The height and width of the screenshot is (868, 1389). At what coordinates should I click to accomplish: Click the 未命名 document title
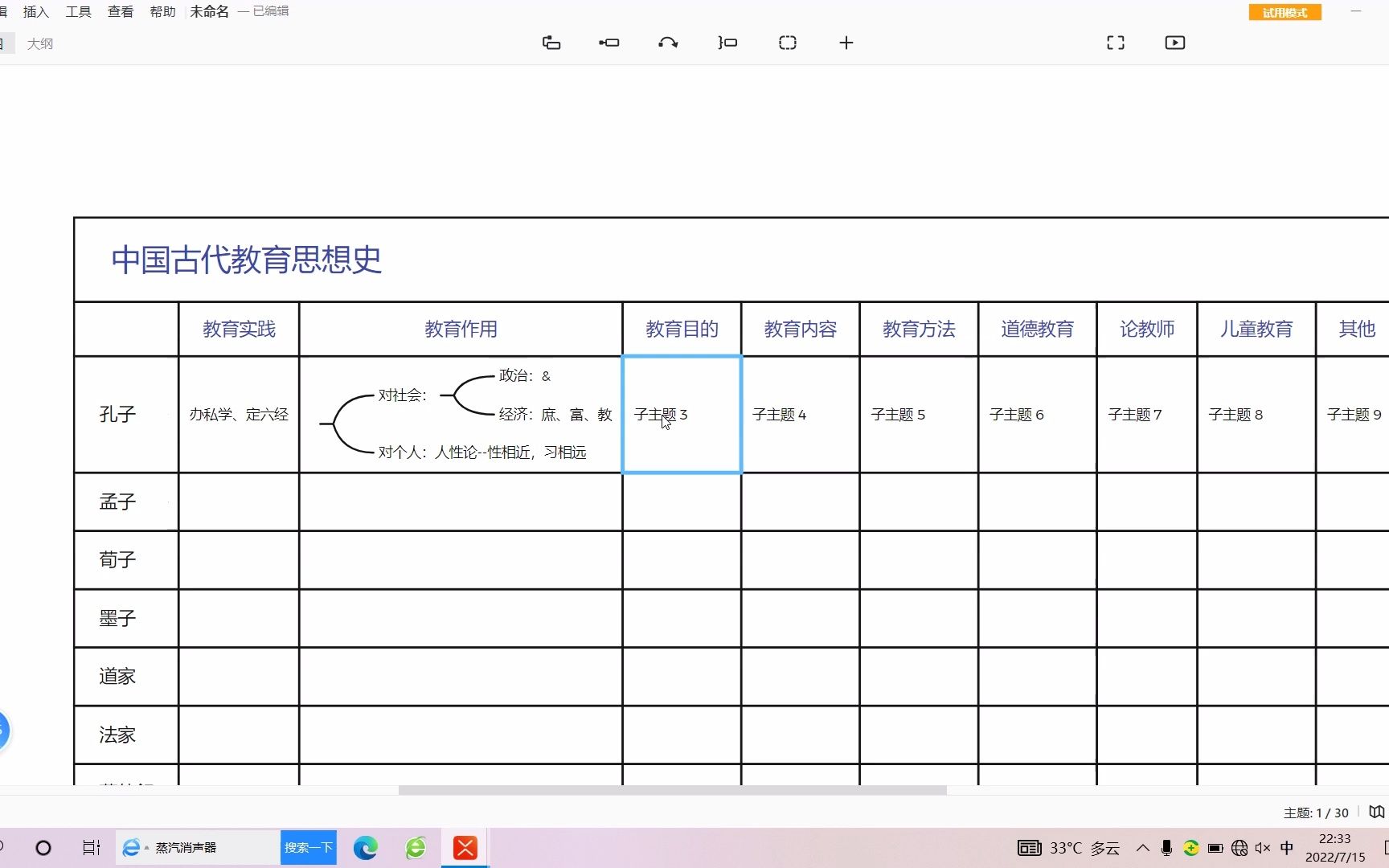coord(210,11)
